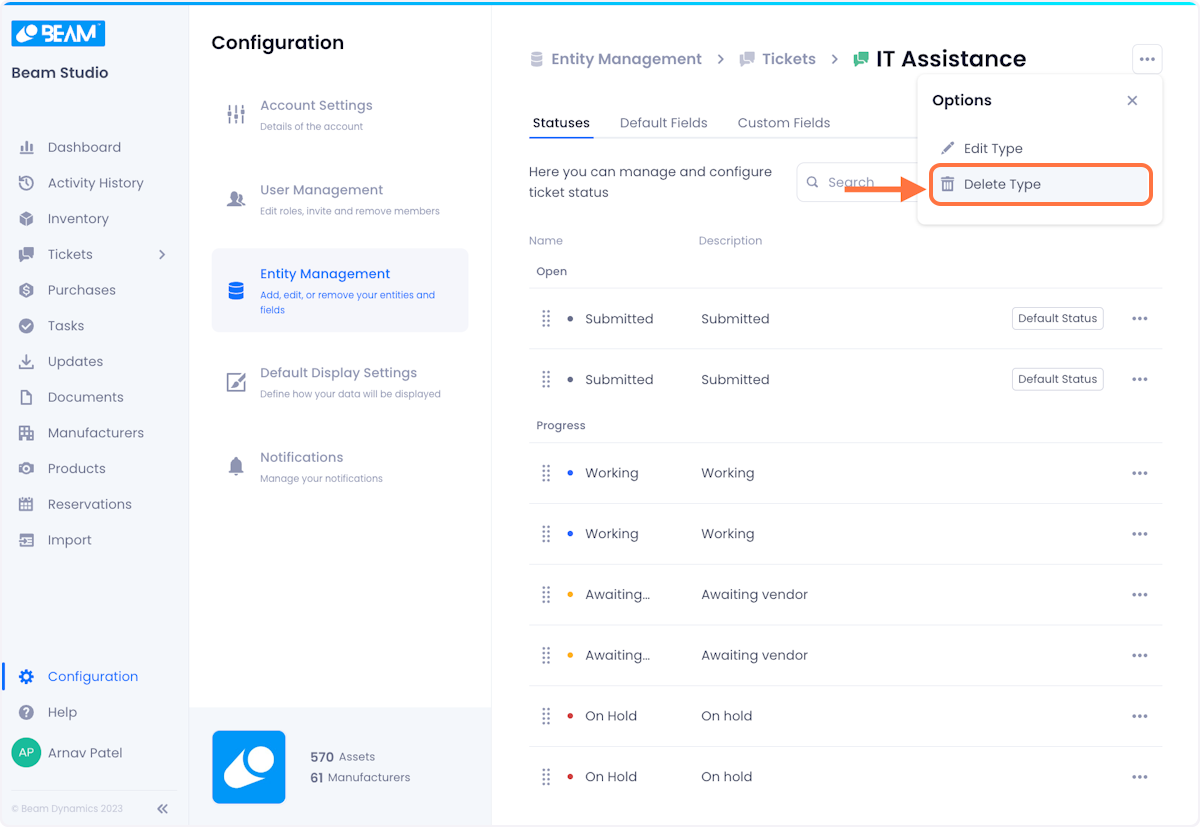The image size is (1200, 827).
Task: Grab drag handle of first Submitted row
Action: (546, 319)
